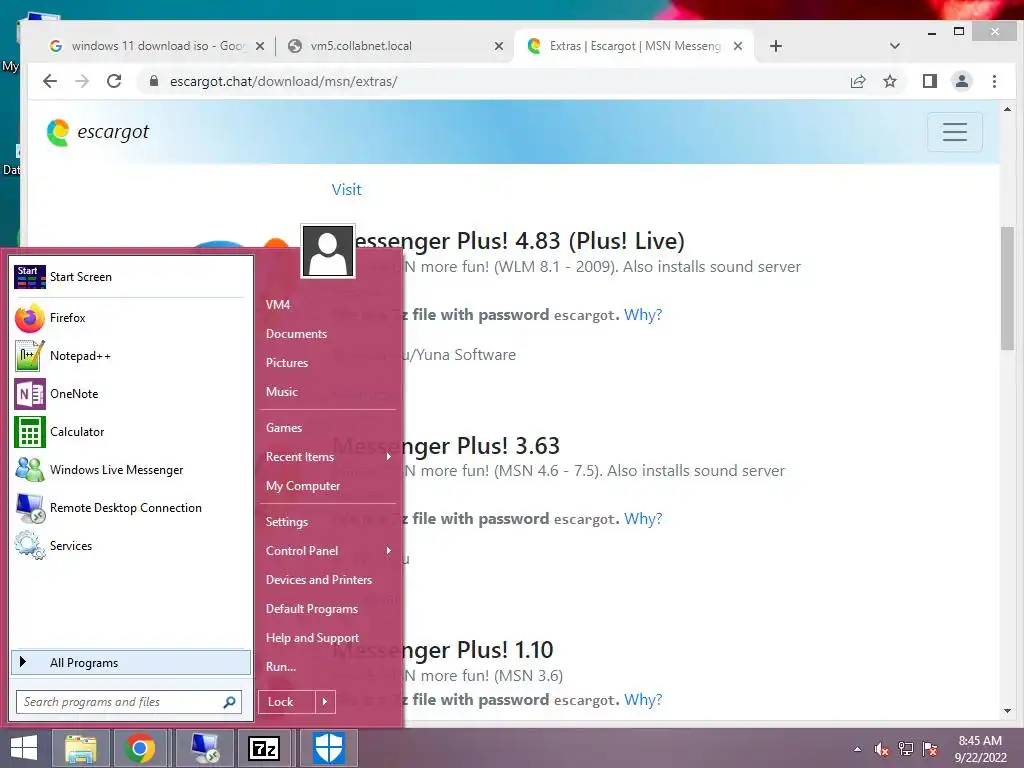Click Why? link under Messenger Plus! 1.10

click(x=643, y=699)
